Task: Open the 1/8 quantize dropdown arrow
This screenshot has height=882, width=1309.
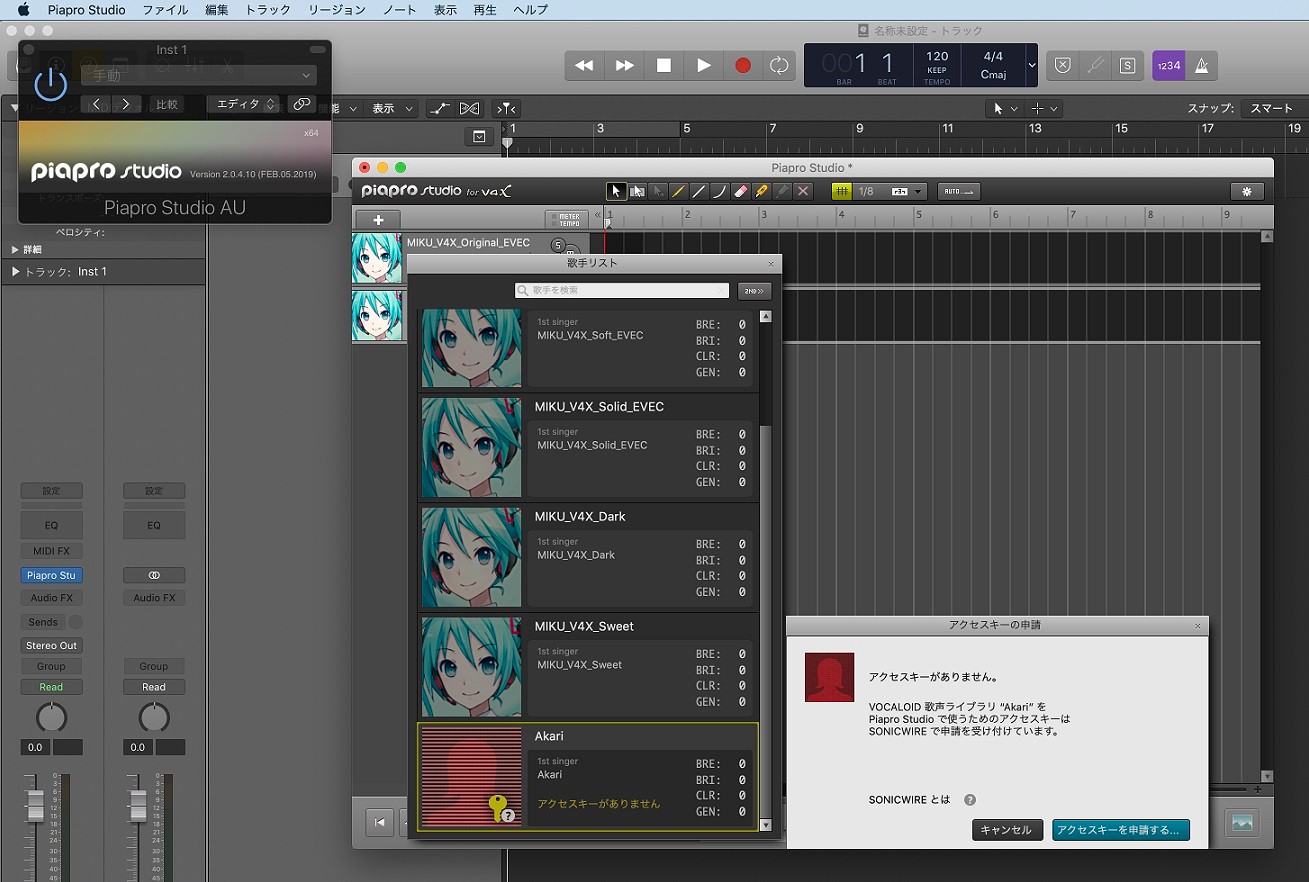Action: 918,191
